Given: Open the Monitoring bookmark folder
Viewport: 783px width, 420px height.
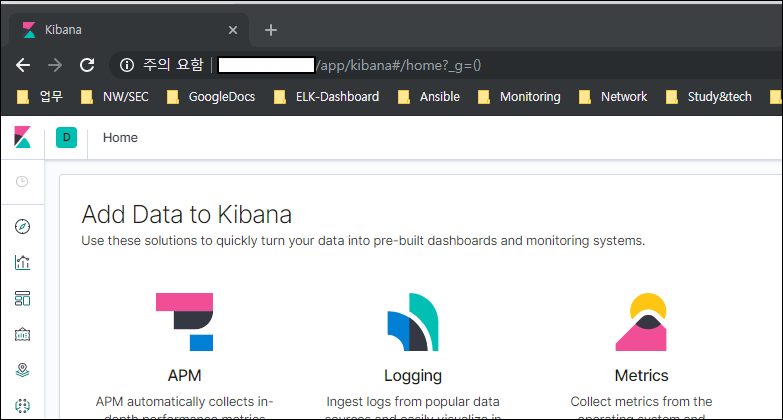Looking at the screenshot, I should (x=519, y=96).
